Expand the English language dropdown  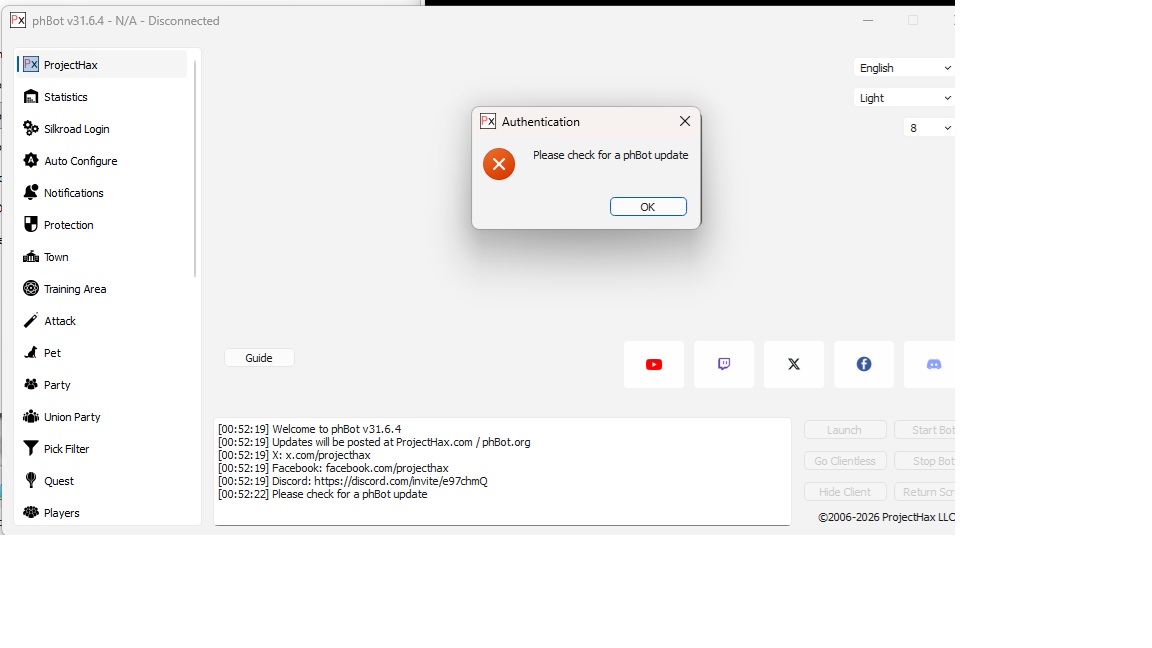904,68
